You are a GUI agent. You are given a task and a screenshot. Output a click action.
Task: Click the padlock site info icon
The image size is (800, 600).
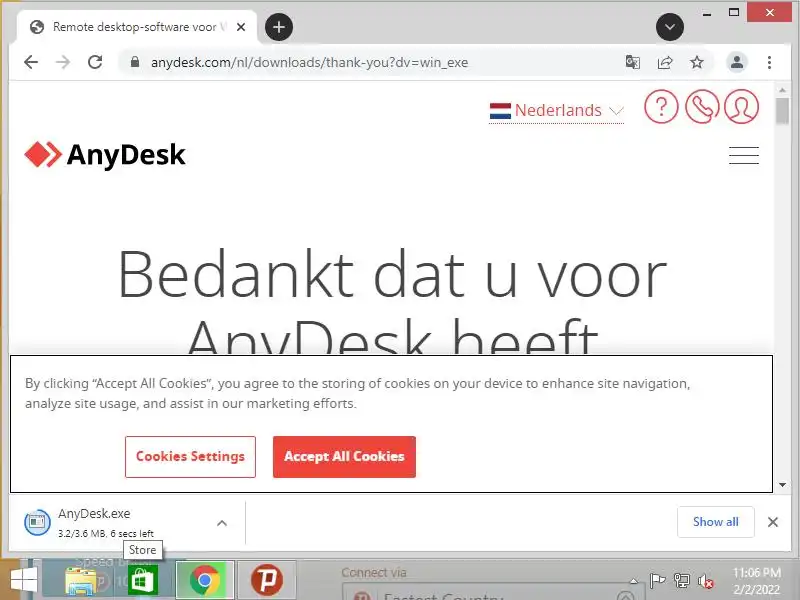pyautogui.click(x=135, y=62)
